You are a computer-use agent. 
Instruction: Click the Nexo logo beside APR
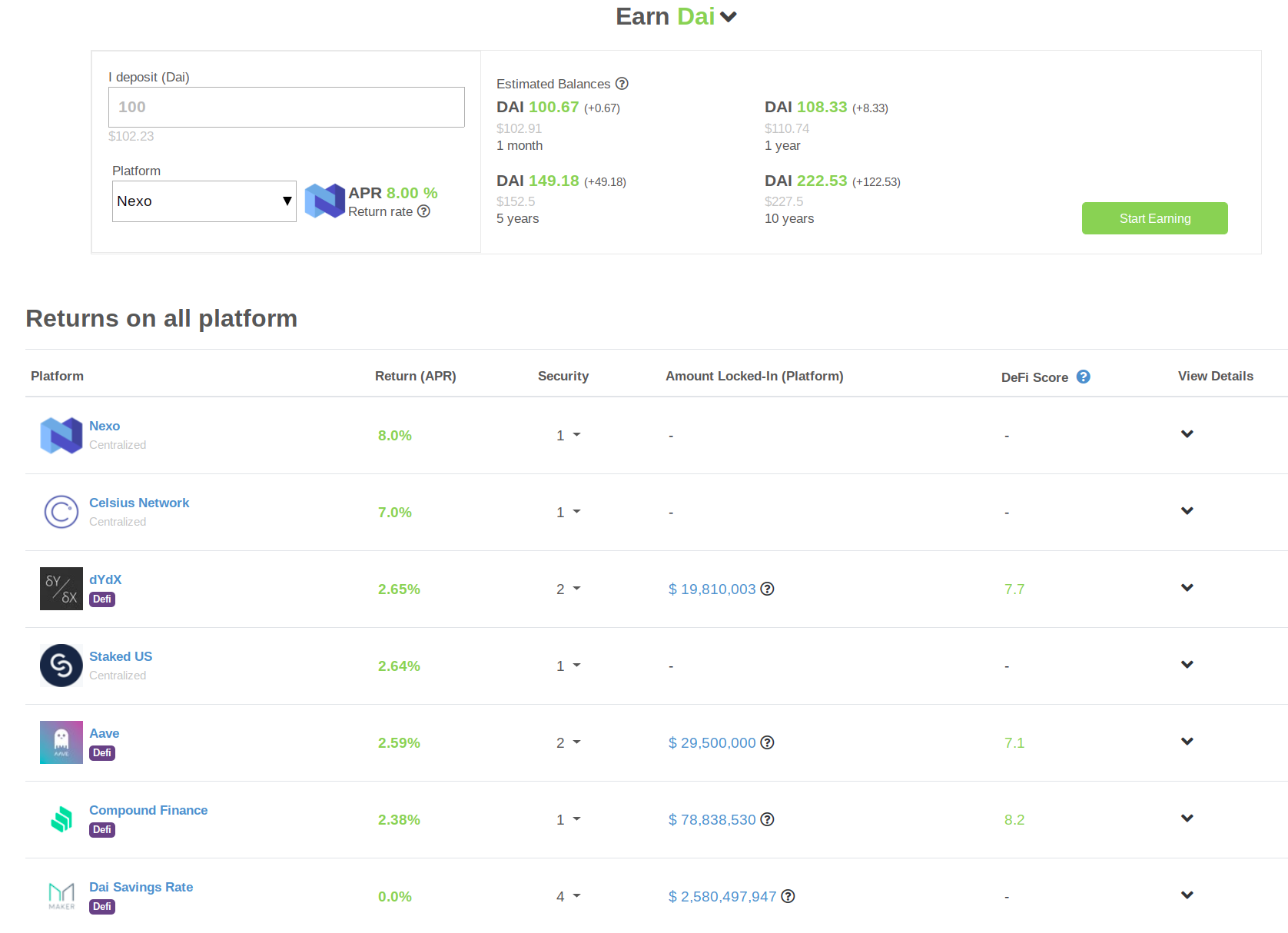pyautogui.click(x=324, y=201)
